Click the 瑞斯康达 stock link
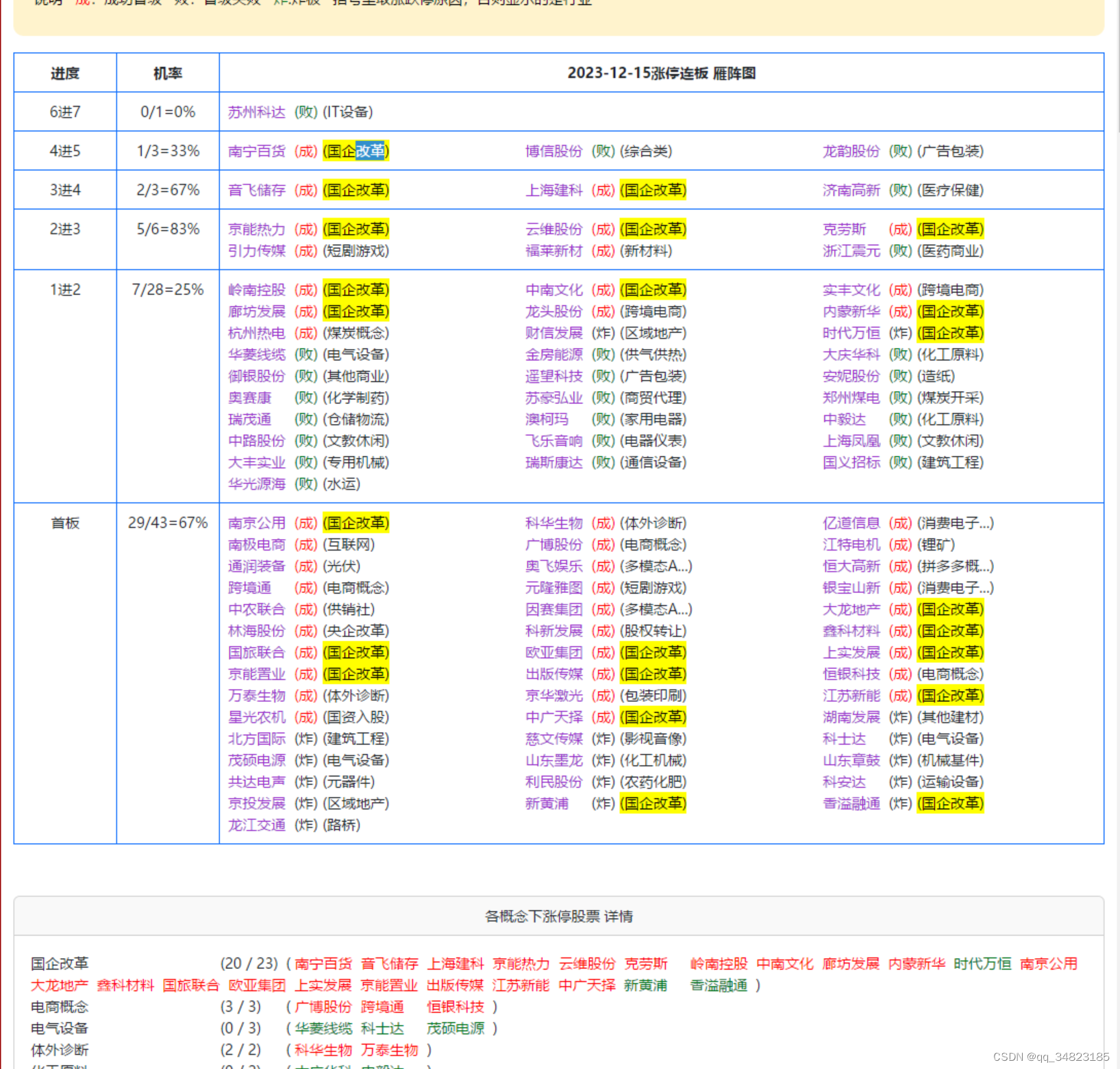 (553, 462)
